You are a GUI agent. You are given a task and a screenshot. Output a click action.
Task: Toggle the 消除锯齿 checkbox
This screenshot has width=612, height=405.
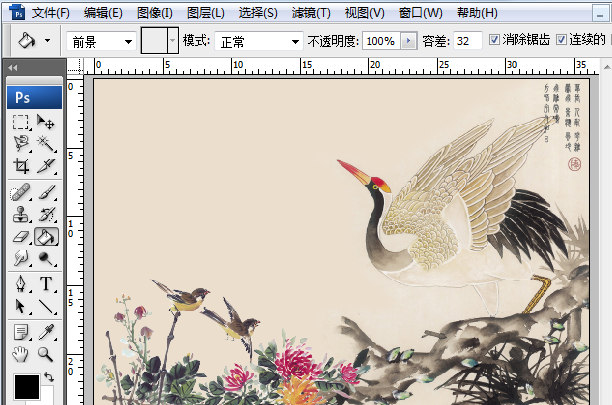pyautogui.click(x=494, y=39)
